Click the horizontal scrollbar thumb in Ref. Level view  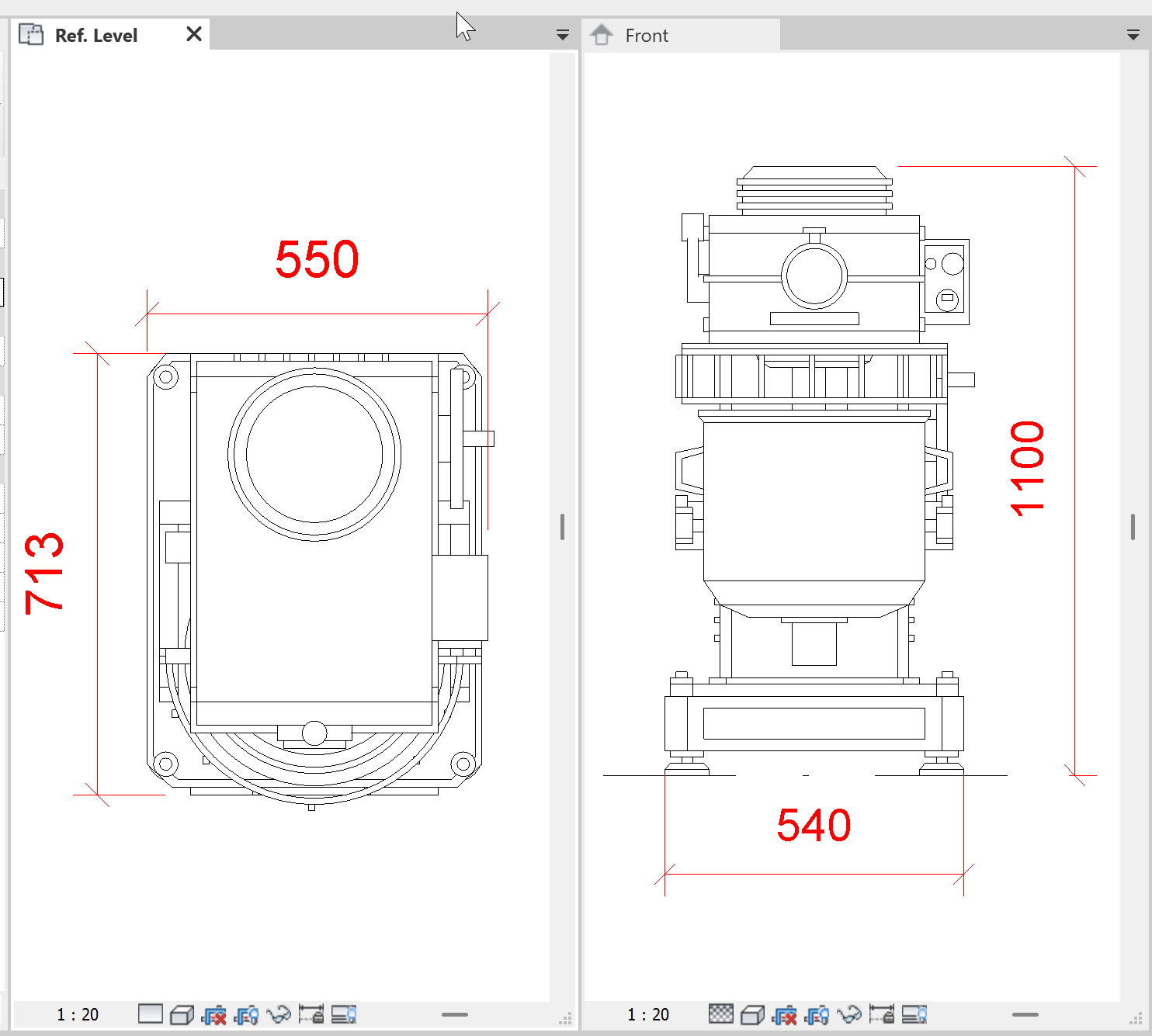tap(455, 1014)
